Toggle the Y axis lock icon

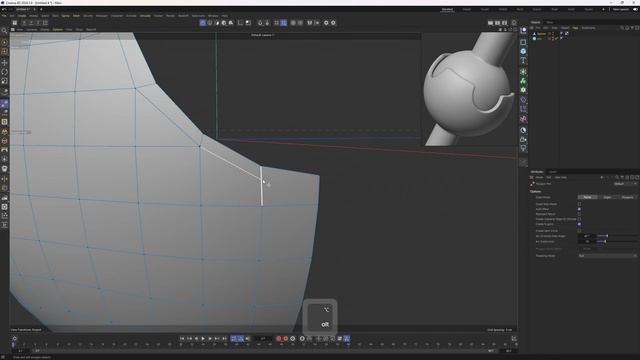pyautogui.click(x=31, y=23)
